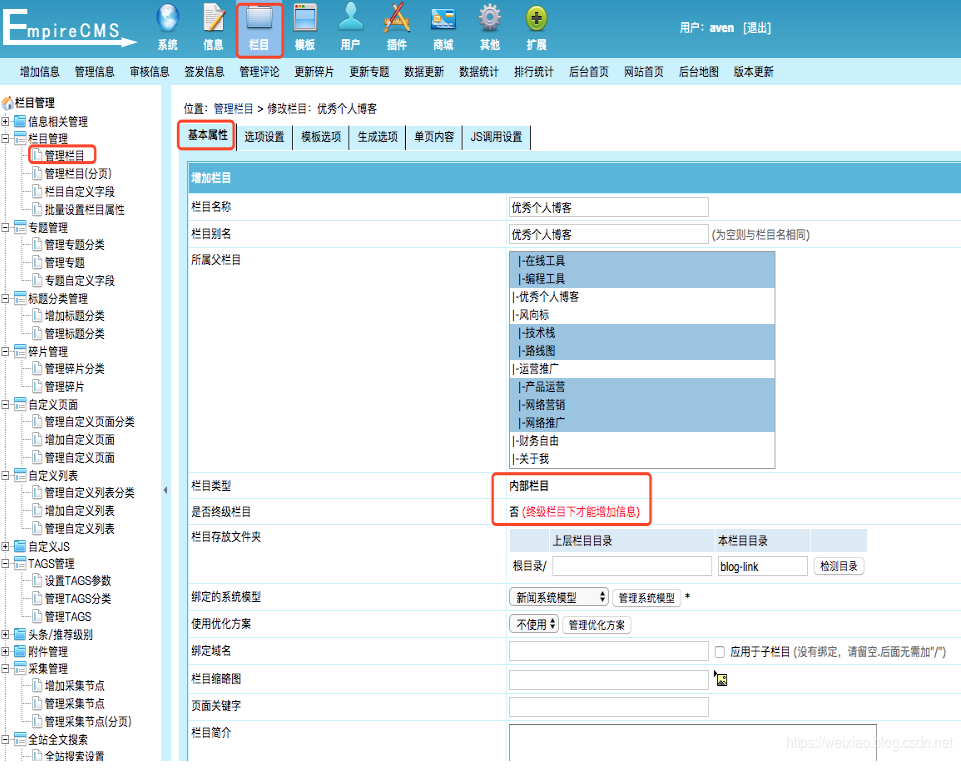This screenshot has height=771, width=961.
Task: Click the 检测目录 button
Action: tap(839, 566)
